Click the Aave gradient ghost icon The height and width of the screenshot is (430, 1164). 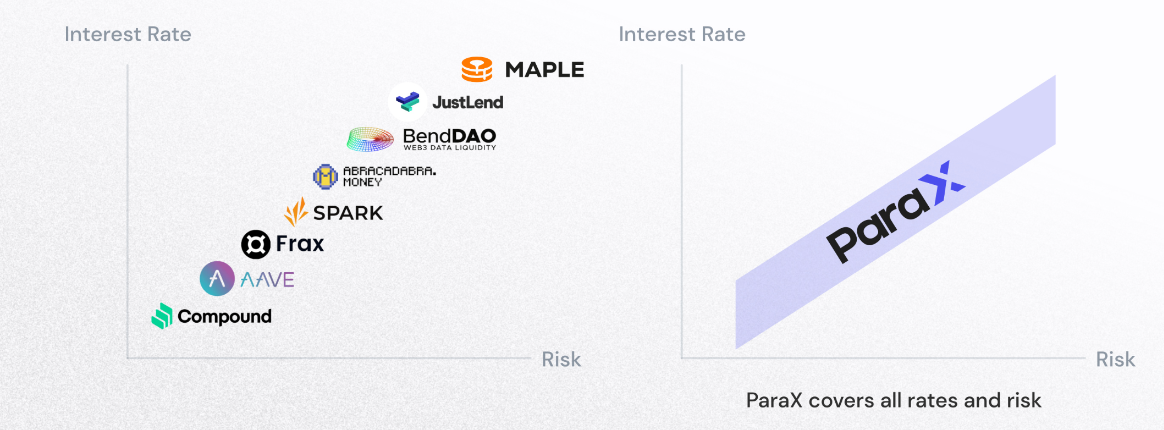pos(218,279)
